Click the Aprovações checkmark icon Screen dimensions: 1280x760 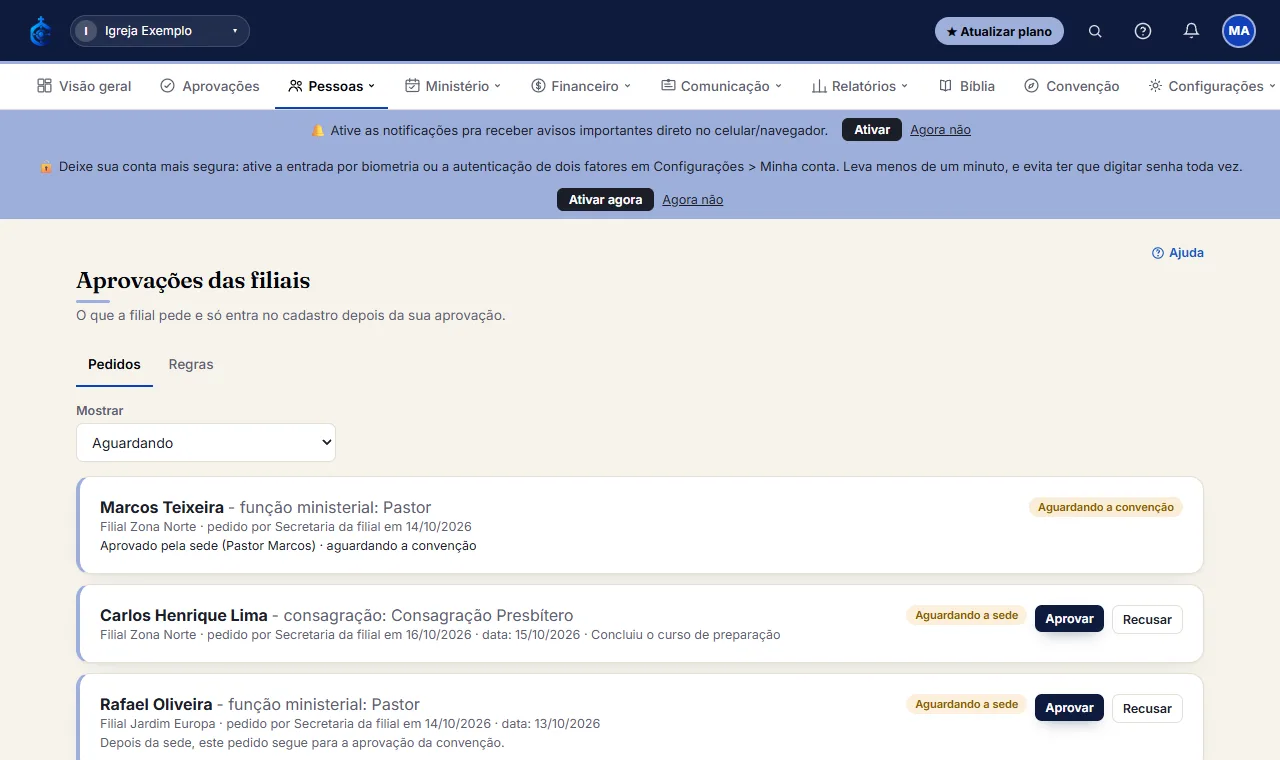point(167,86)
